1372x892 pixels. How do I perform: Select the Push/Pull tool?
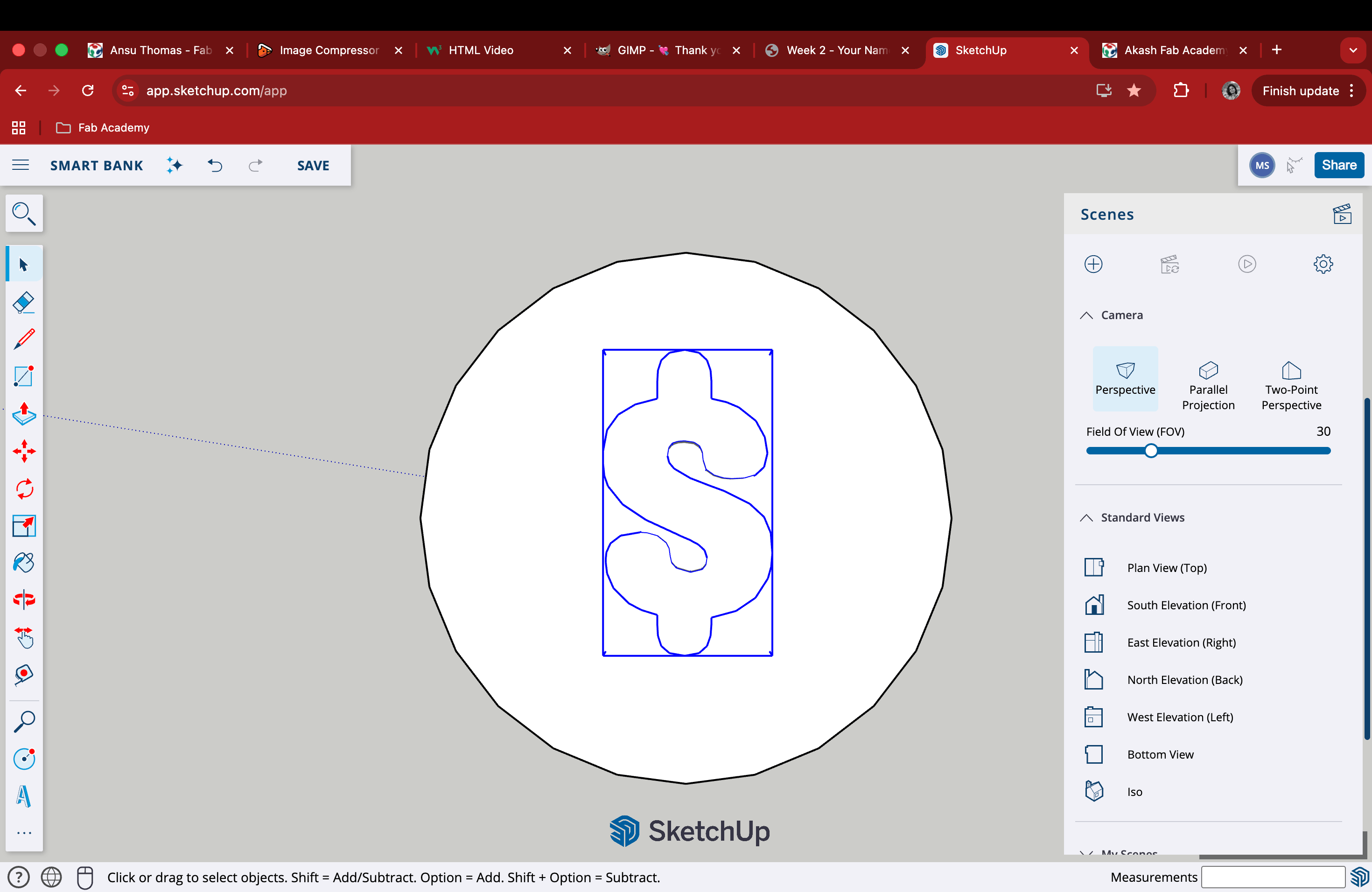(24, 414)
